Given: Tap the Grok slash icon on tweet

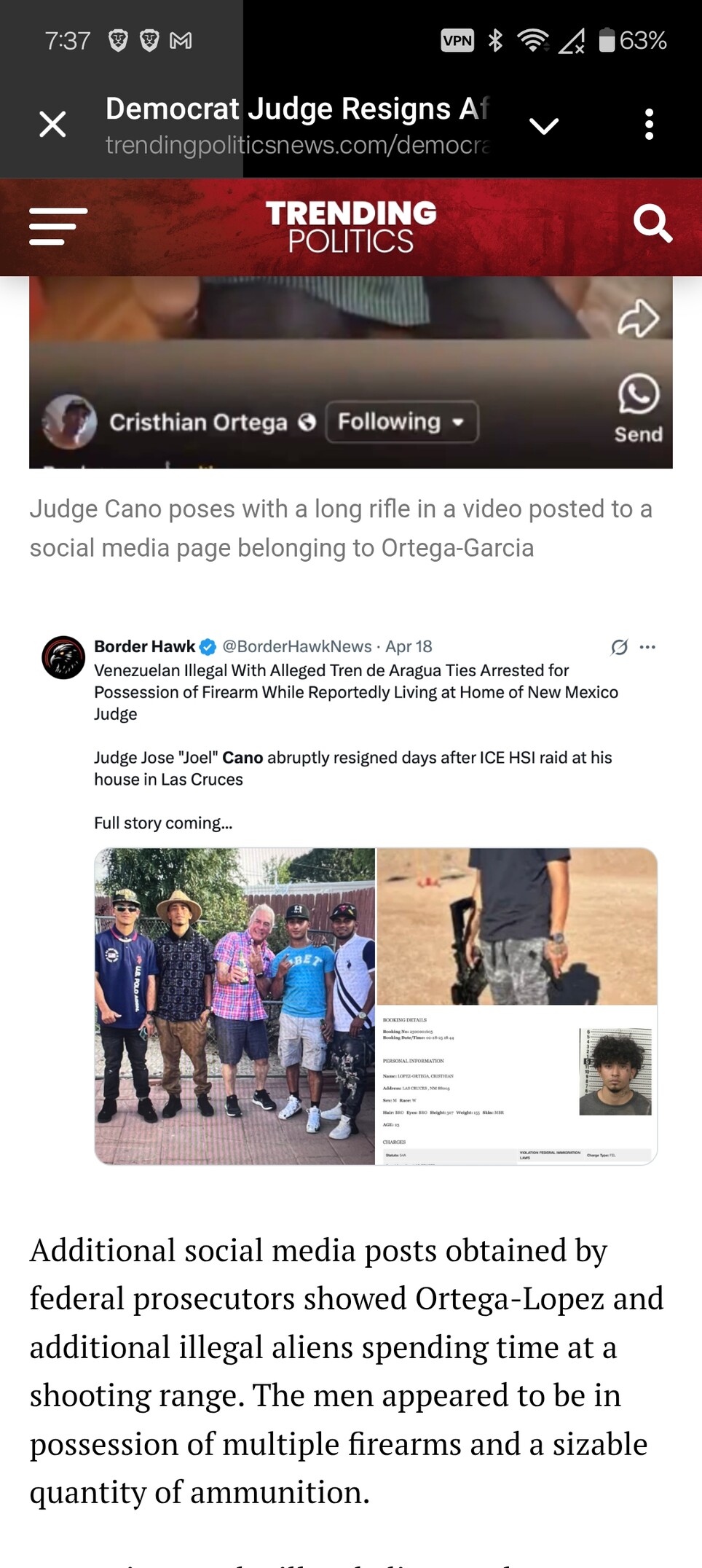Looking at the screenshot, I should click(619, 647).
